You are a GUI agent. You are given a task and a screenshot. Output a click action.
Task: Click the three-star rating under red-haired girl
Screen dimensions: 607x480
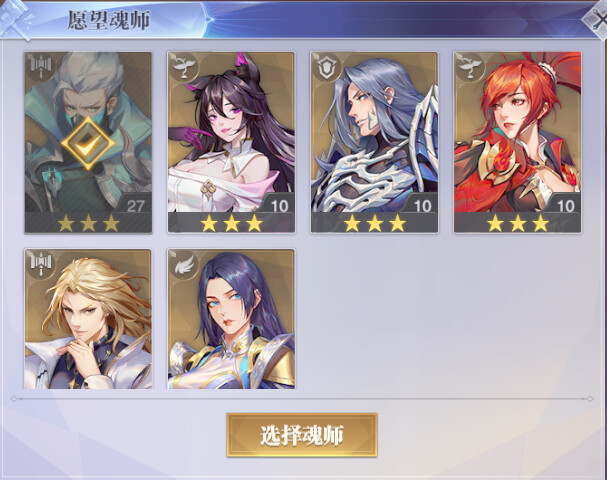pyautogui.click(x=518, y=223)
